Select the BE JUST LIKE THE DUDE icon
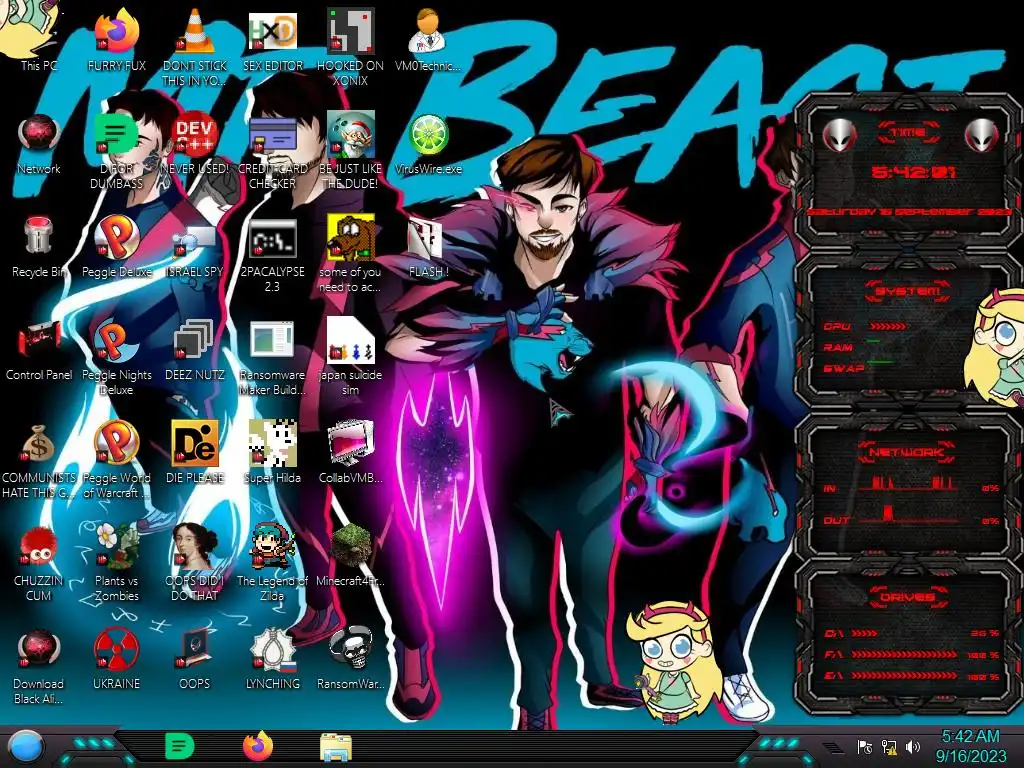This screenshot has width=1024, height=768. pyautogui.click(x=350, y=150)
